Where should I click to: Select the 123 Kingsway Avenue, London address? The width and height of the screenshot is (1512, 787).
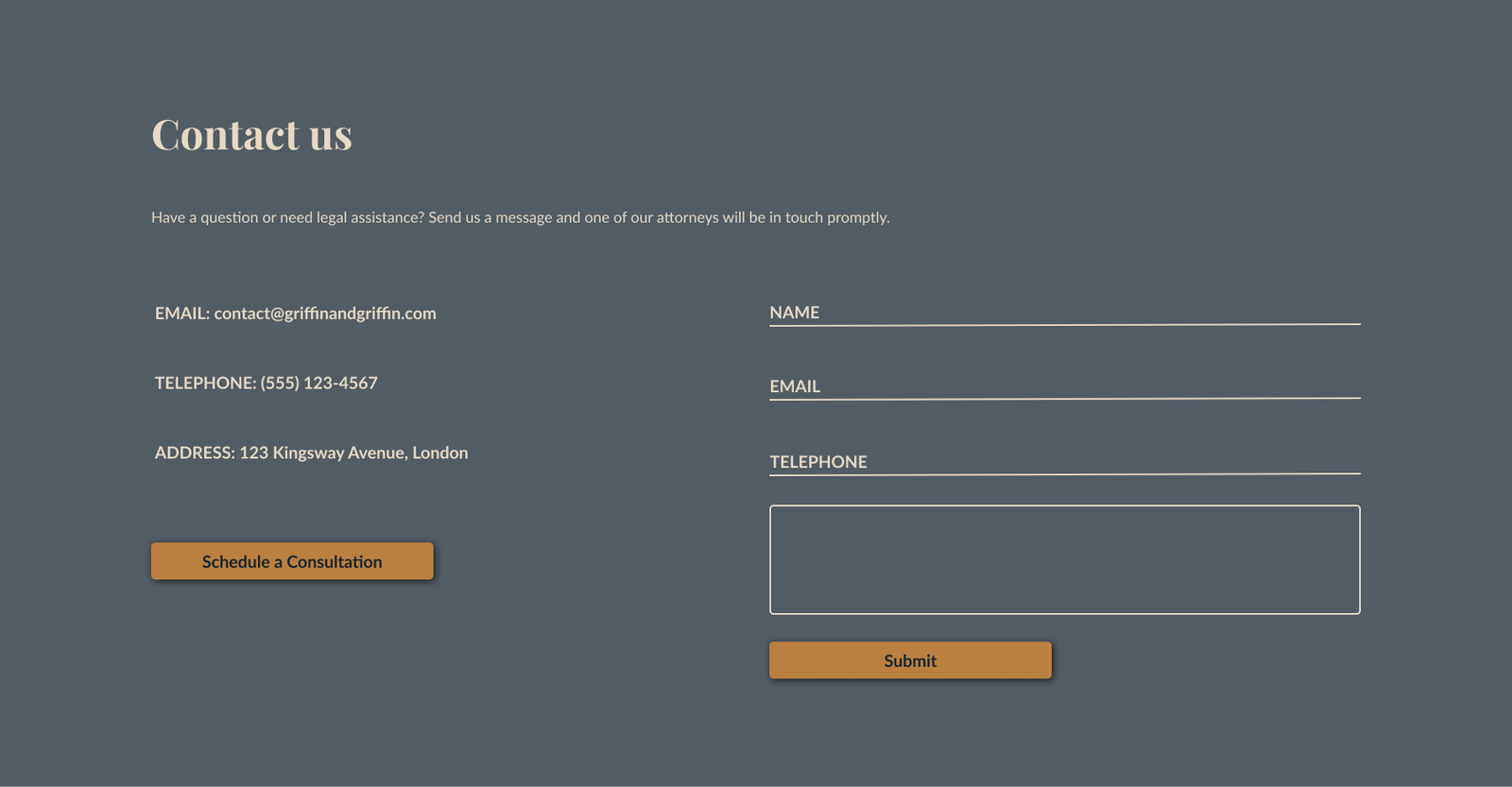pyautogui.click(x=353, y=453)
